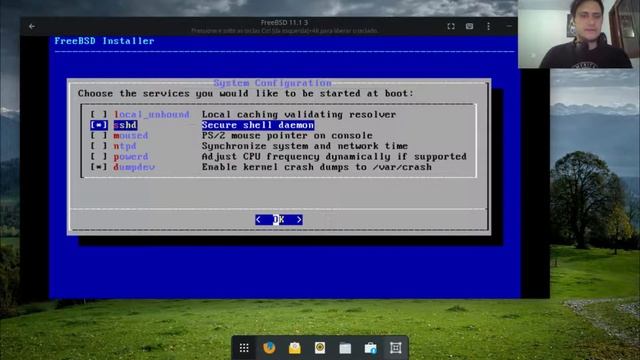Click the 'FreeBSD 11.1 3' window title
640x360 pixels.
(x=284, y=22)
